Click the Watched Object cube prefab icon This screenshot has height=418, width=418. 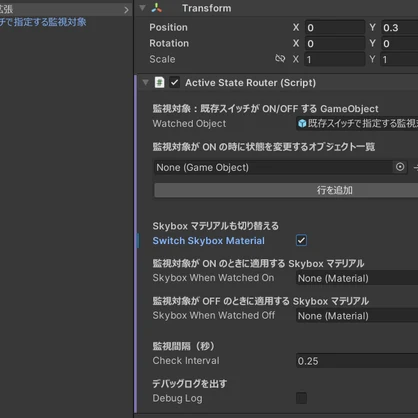[x=302, y=124]
